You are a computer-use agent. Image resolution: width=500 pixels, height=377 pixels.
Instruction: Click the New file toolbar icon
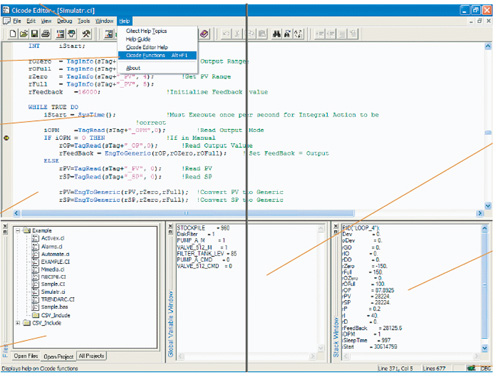coord(13,34)
